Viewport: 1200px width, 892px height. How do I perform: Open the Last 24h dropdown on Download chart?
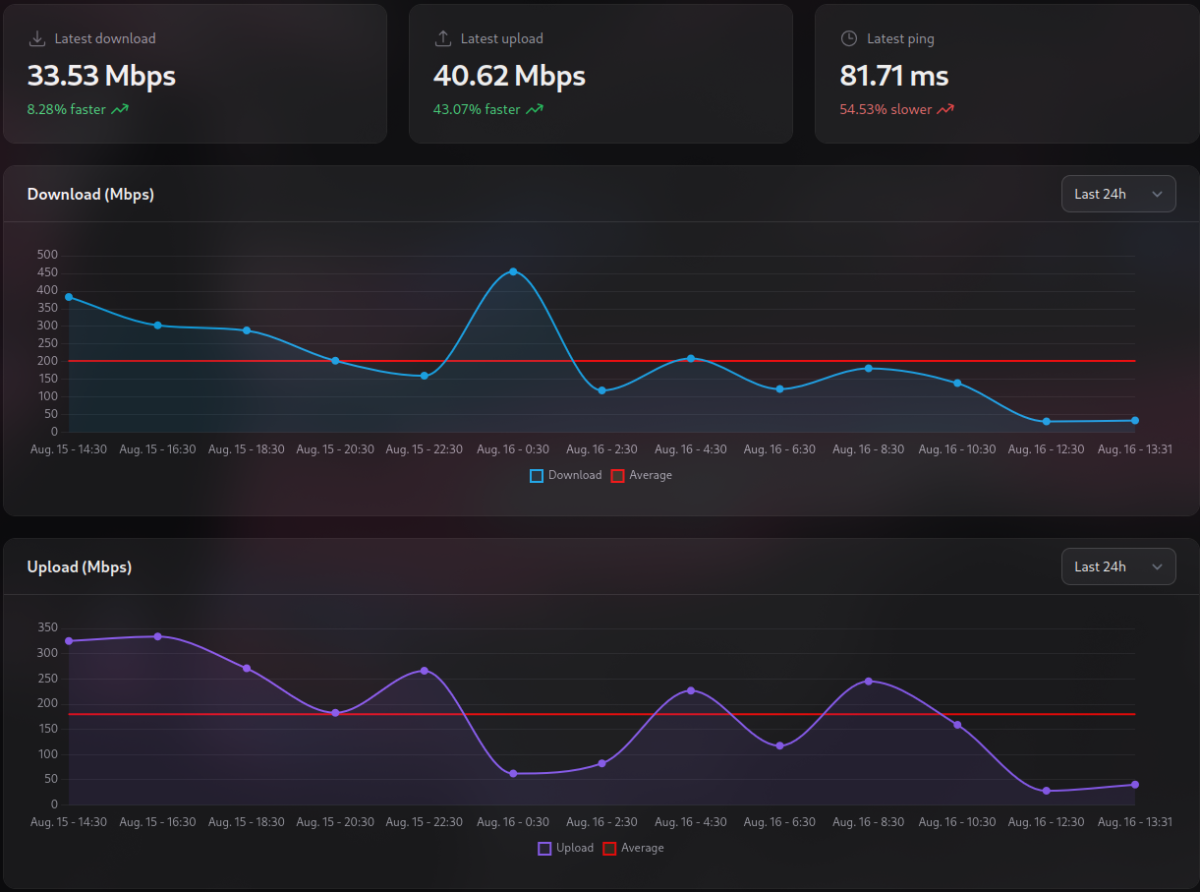tap(1118, 194)
